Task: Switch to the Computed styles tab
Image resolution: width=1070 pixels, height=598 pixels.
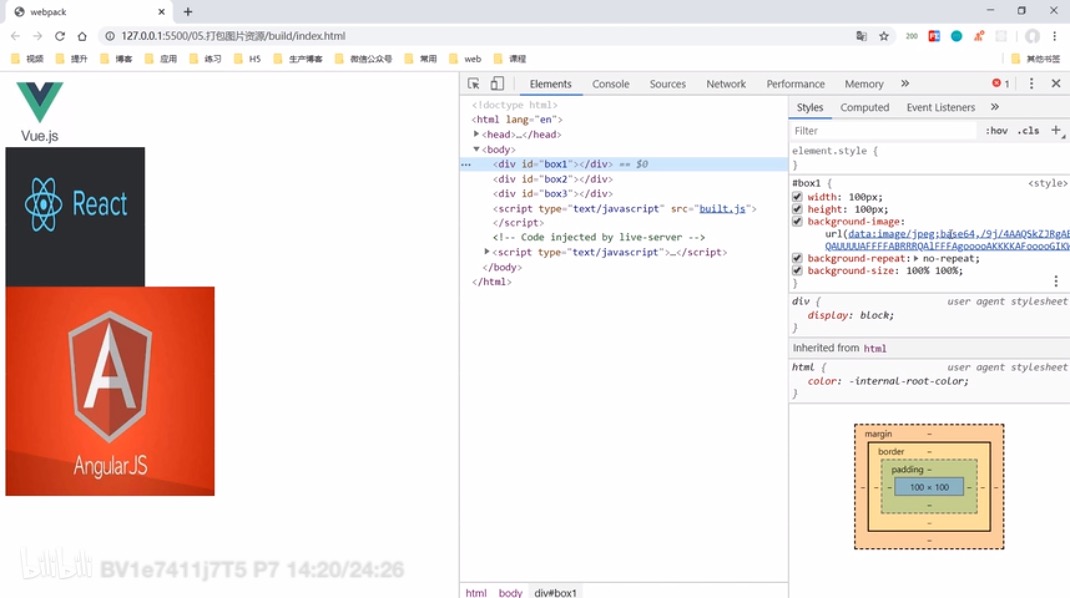Action: click(865, 107)
